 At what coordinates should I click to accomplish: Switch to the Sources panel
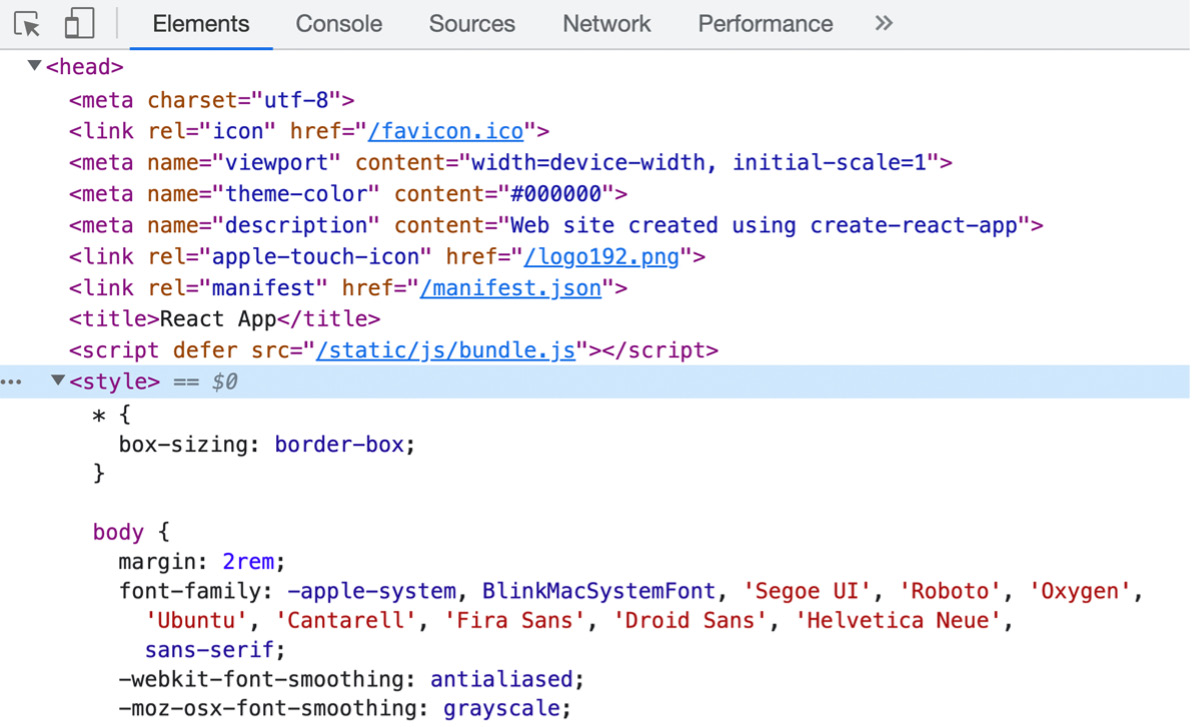471,23
